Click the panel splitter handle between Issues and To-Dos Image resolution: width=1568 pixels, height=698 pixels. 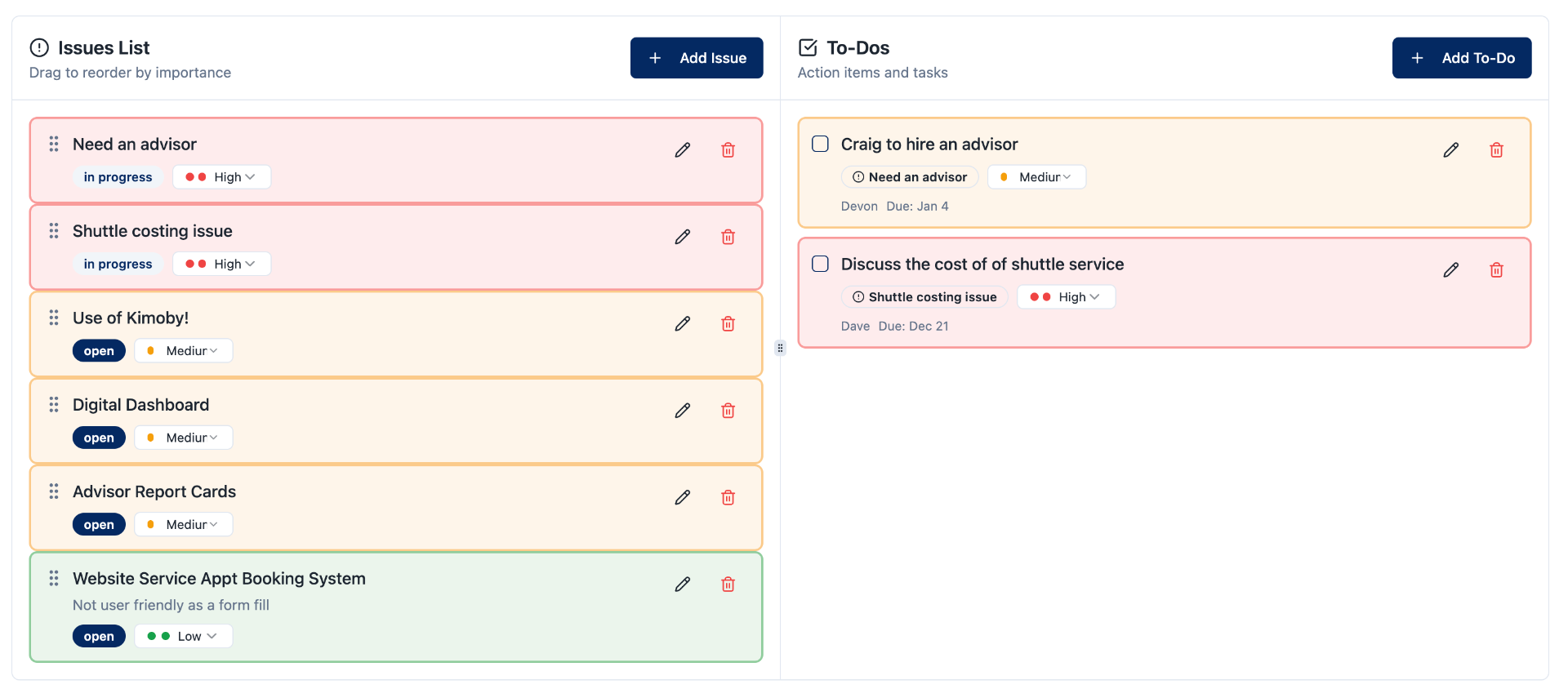pos(780,349)
